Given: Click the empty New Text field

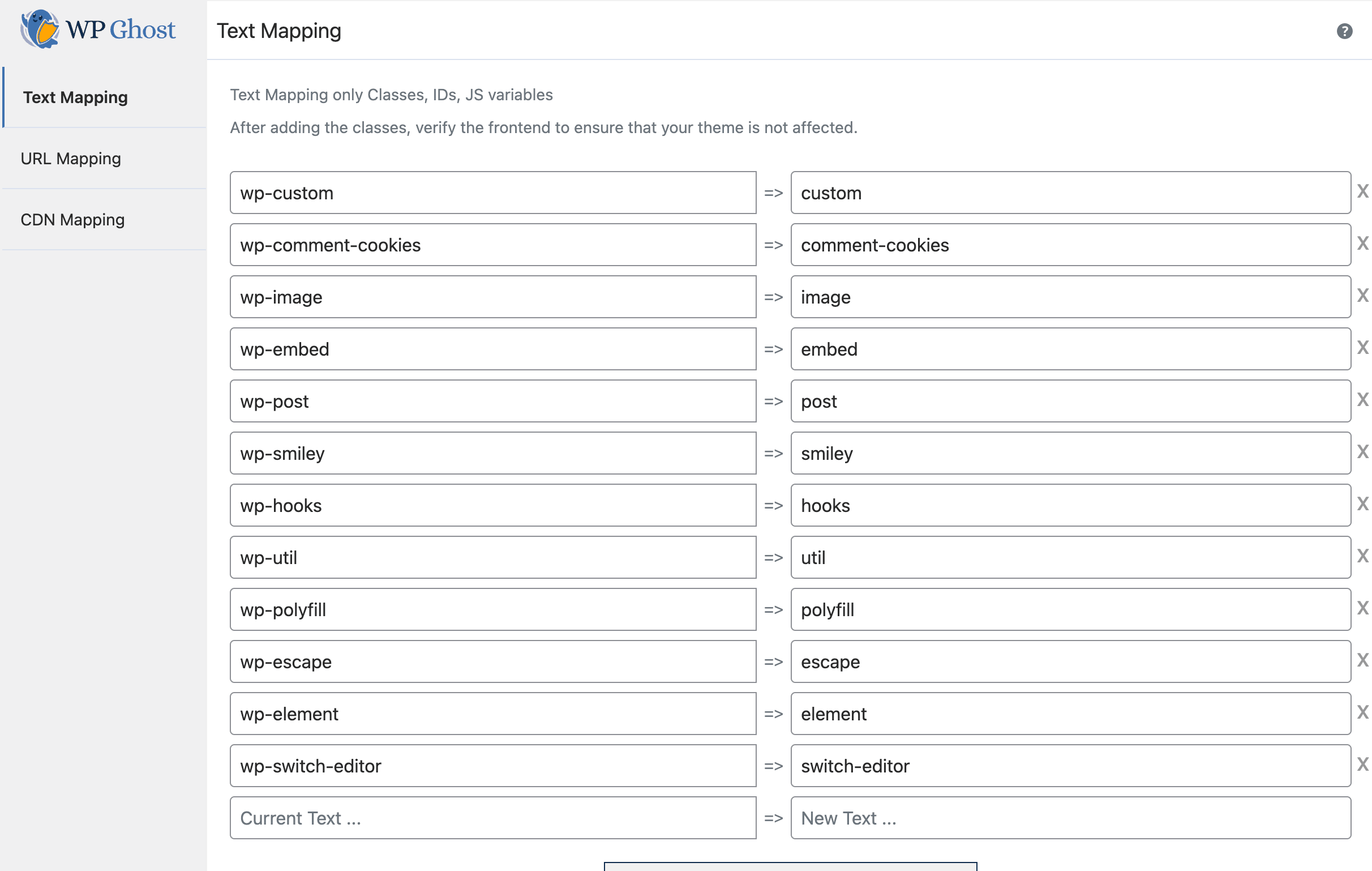Looking at the screenshot, I should 1070,818.
